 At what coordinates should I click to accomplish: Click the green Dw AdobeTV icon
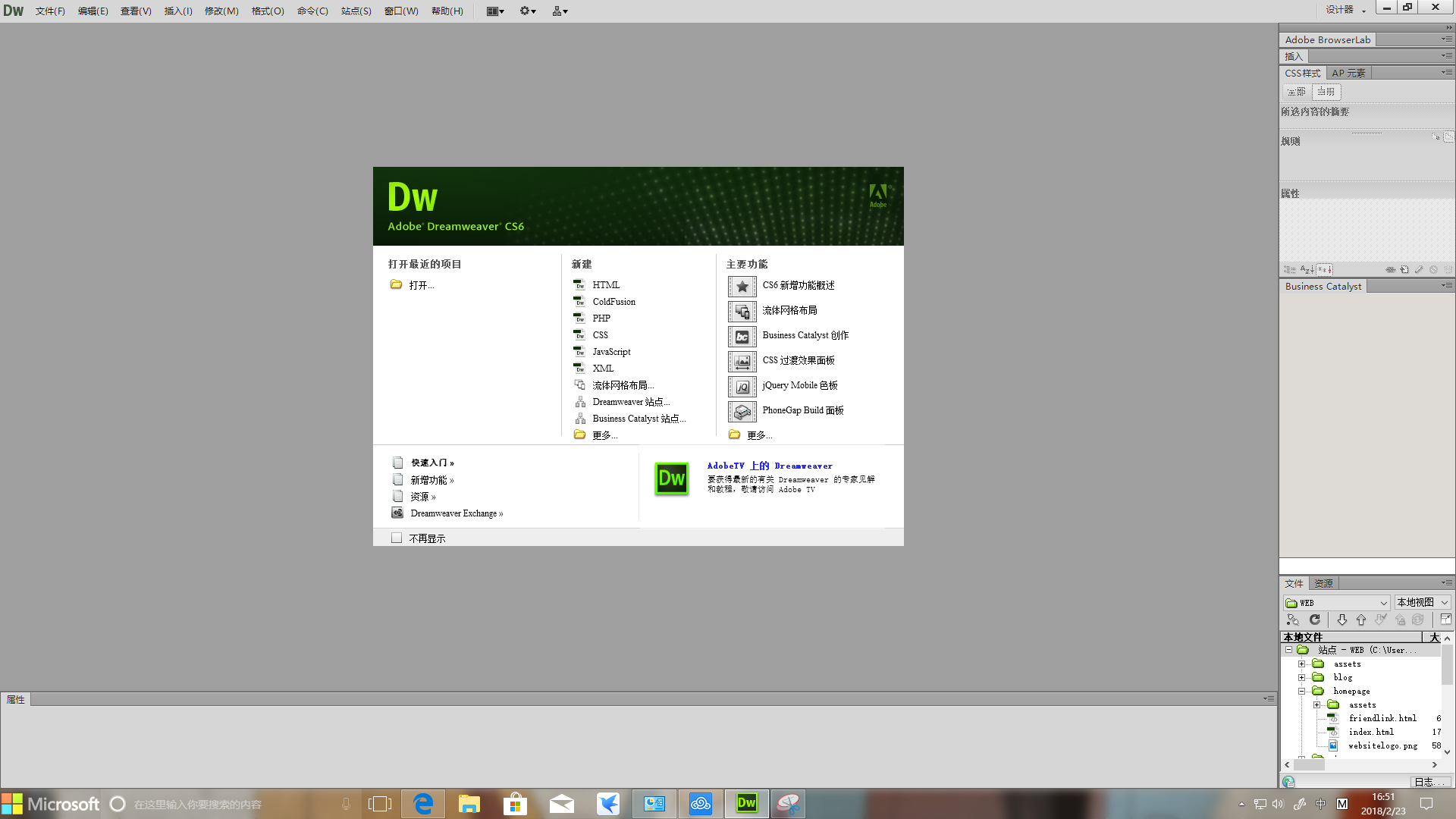pyautogui.click(x=672, y=479)
